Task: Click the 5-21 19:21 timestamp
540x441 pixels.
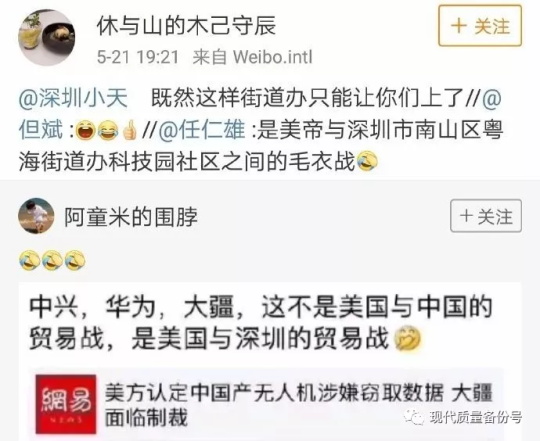Action: click(x=138, y=57)
